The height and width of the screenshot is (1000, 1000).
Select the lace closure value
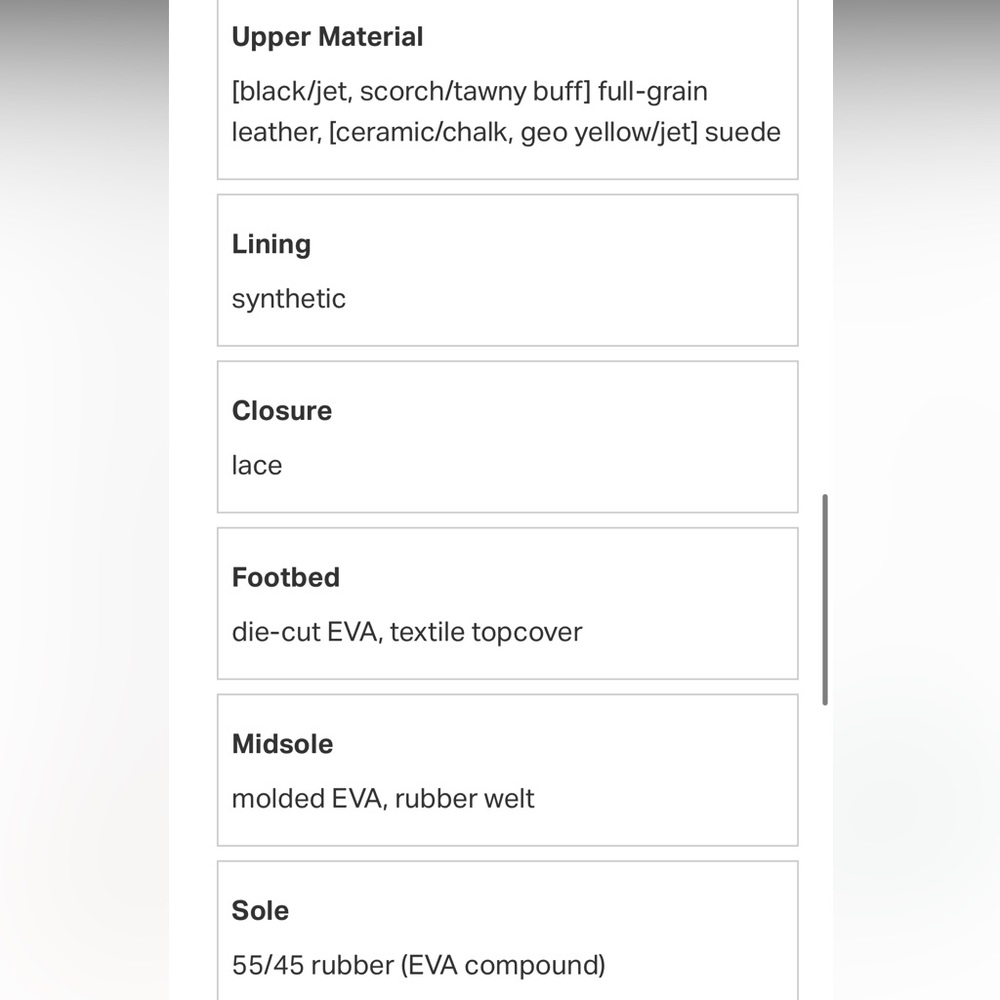257,466
